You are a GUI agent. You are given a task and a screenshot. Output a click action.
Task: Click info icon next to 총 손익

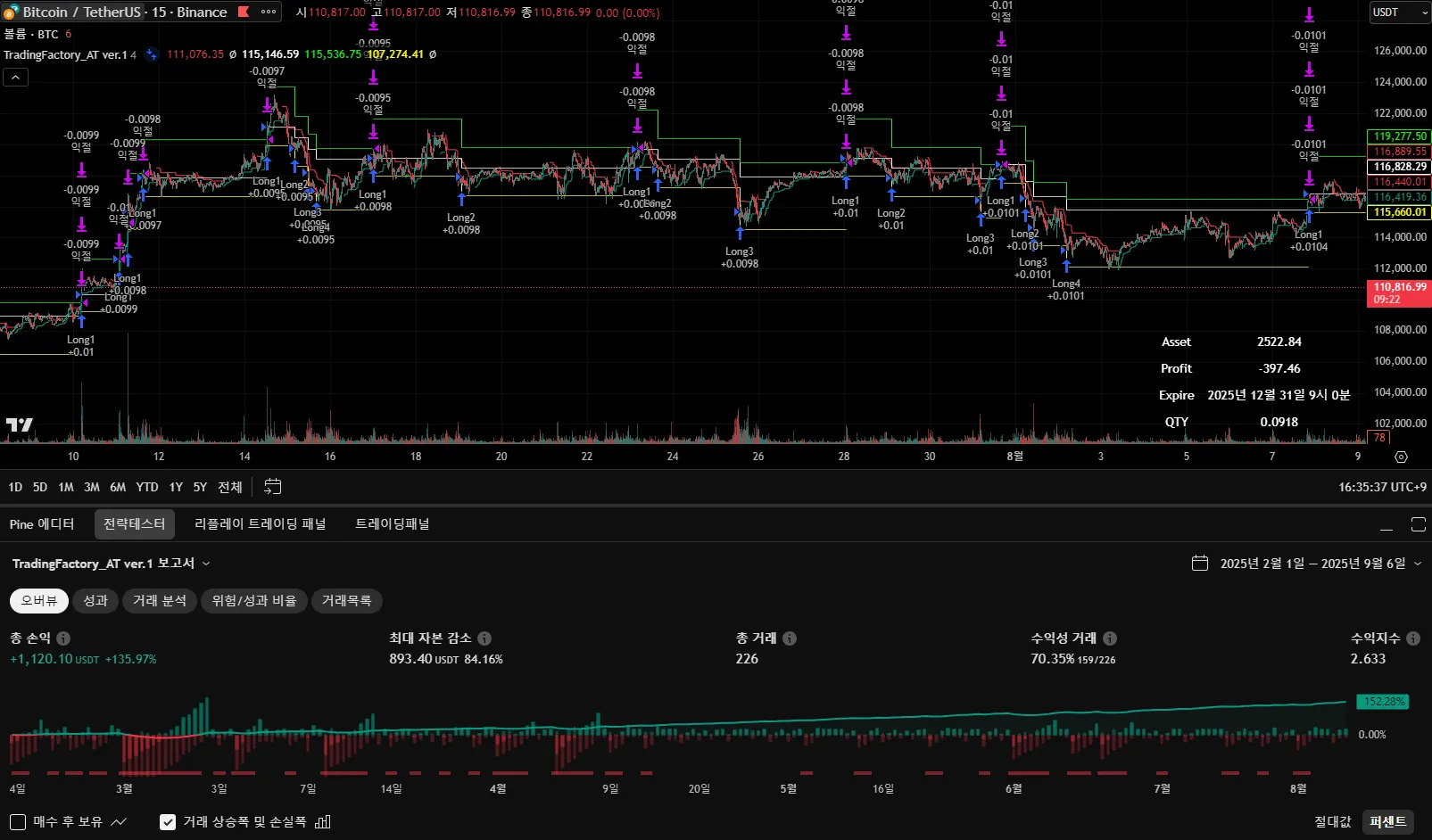(63, 638)
